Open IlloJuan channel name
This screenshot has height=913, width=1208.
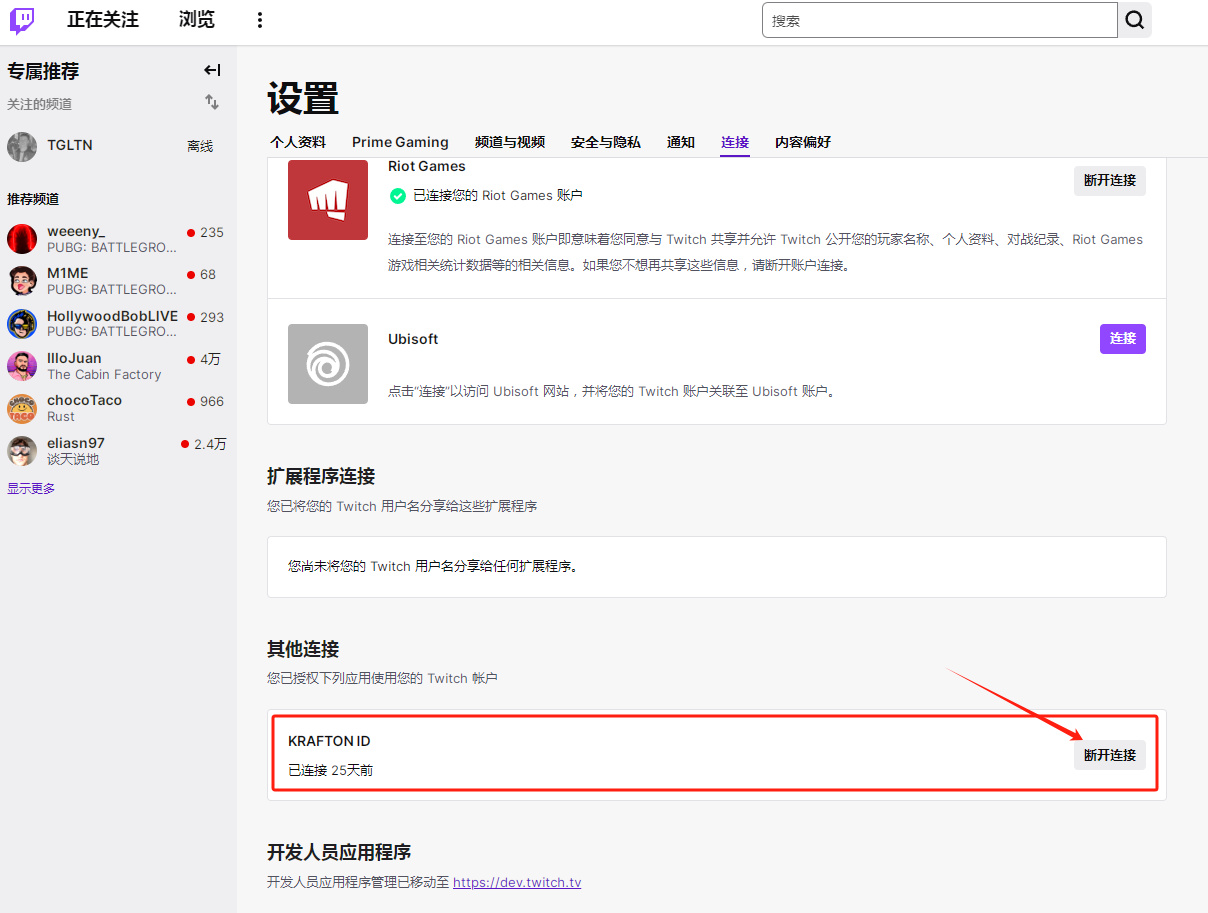click(x=74, y=358)
